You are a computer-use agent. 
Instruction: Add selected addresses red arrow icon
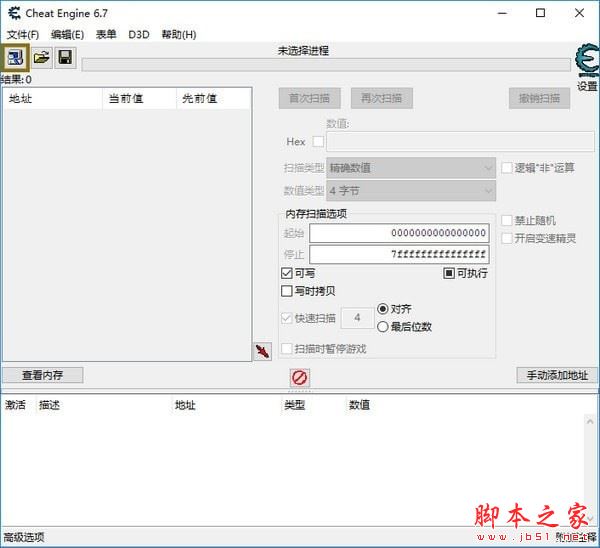pos(262,351)
